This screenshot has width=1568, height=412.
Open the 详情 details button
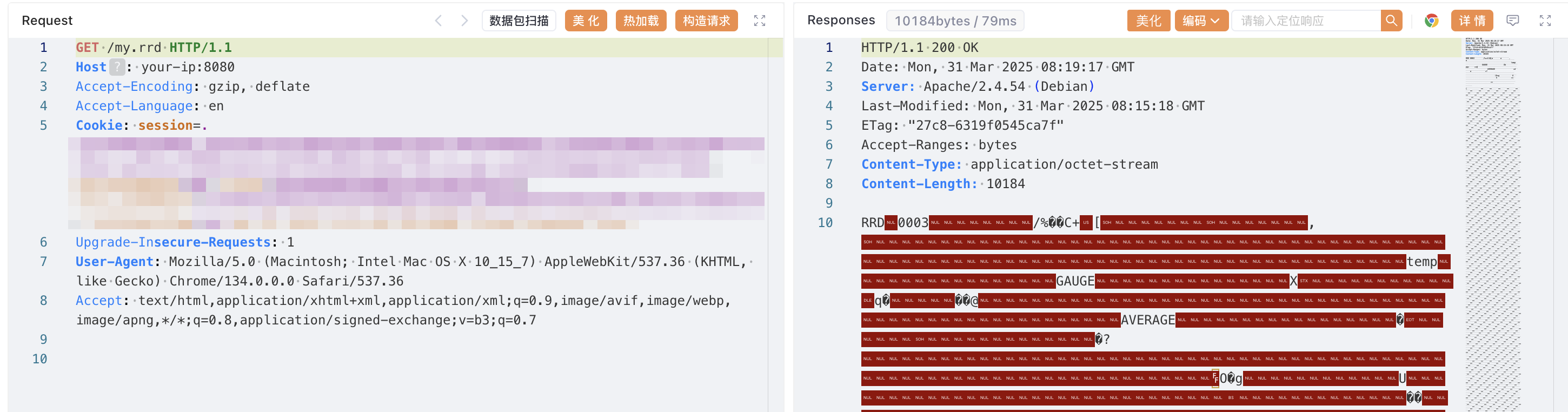(x=1472, y=21)
